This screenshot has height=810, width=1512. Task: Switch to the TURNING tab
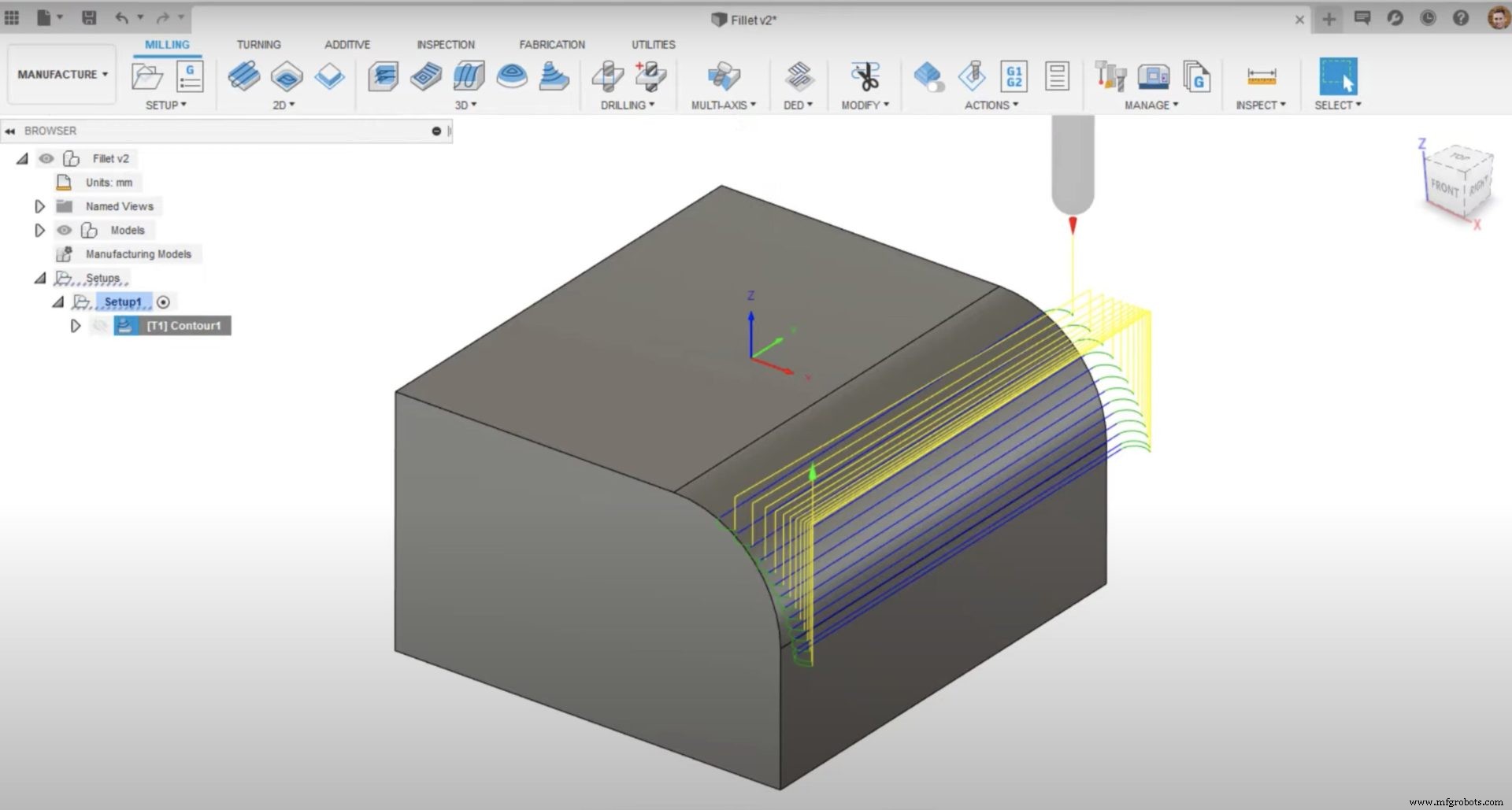coord(258,45)
